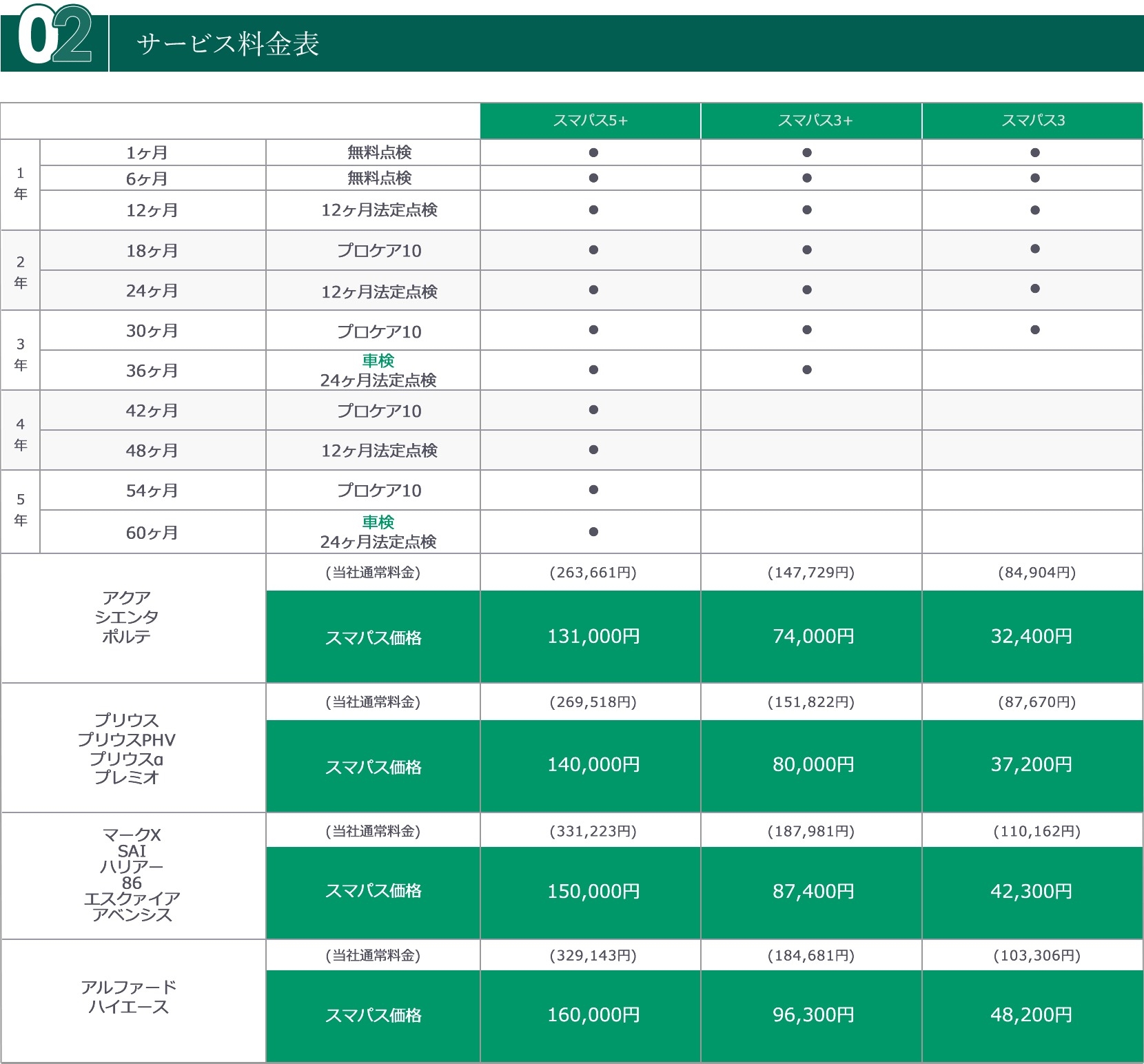
Task: Click the 32,400円 price cell
Action: pos(1032,636)
